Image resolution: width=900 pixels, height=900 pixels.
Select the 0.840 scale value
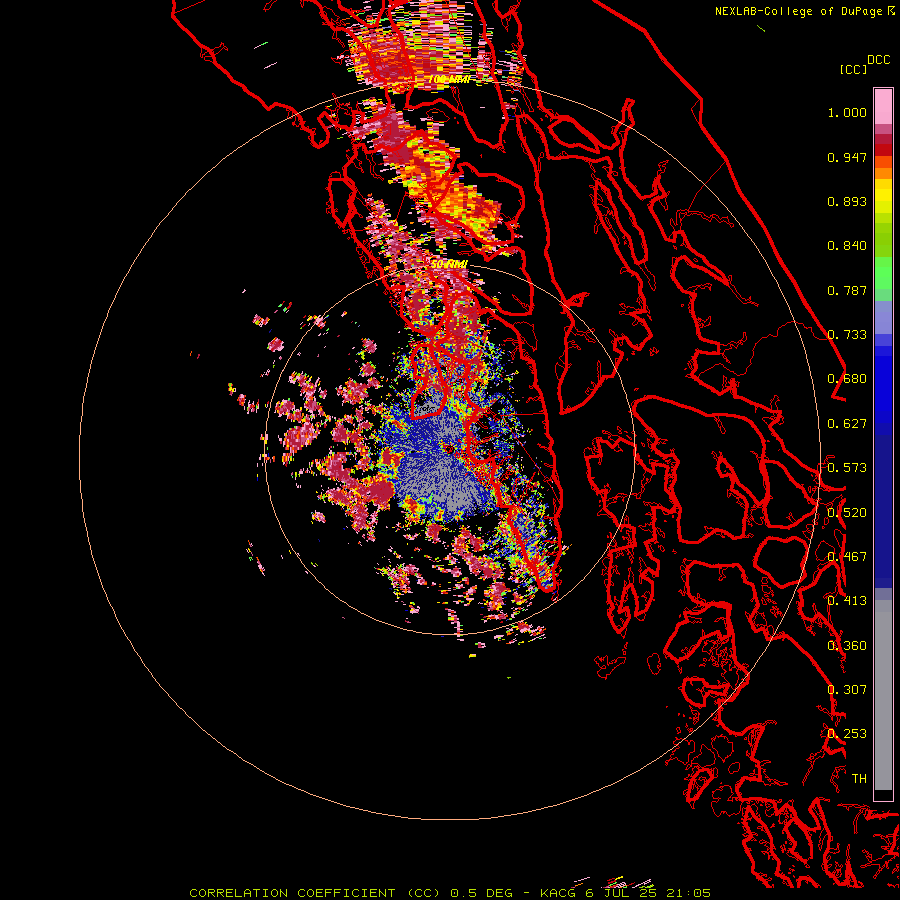click(847, 246)
